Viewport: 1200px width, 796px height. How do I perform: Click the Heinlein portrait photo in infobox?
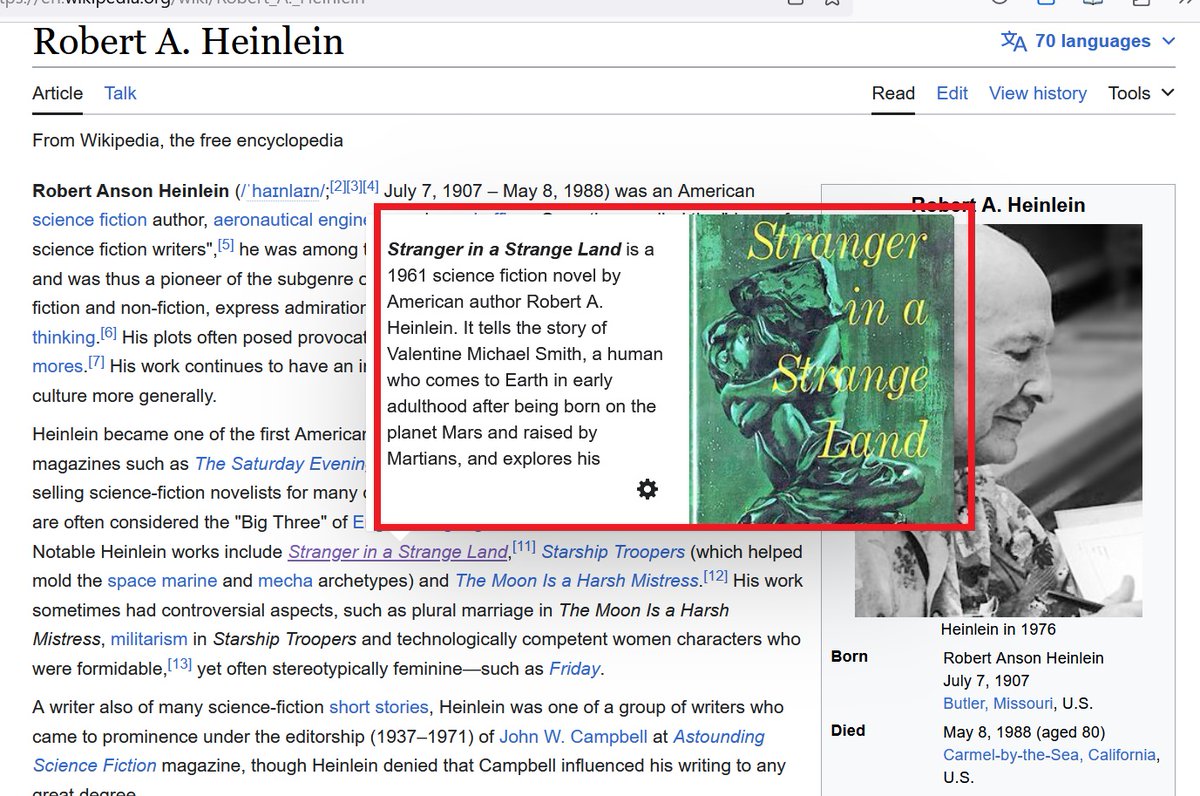(998, 418)
